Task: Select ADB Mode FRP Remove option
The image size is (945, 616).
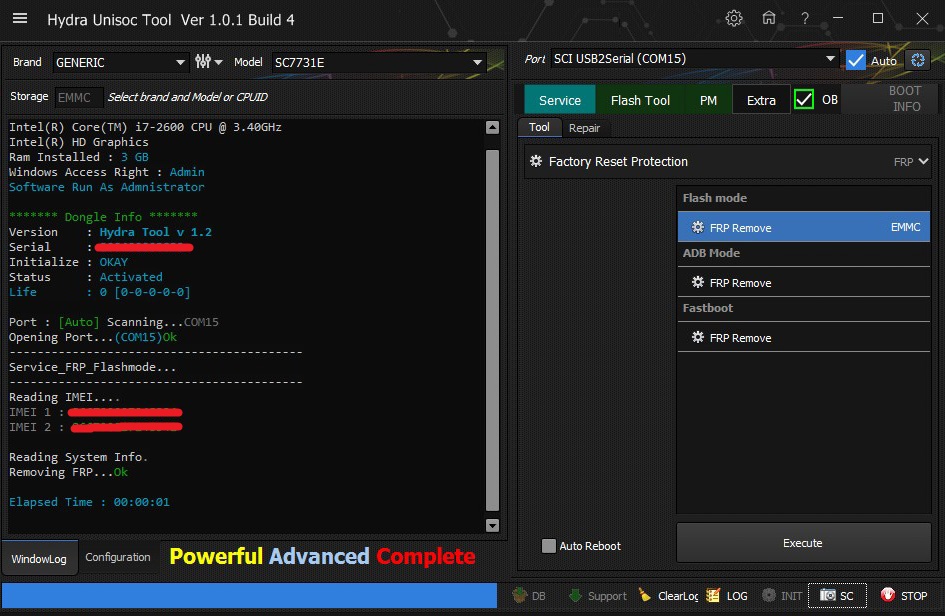Action: pyautogui.click(x=804, y=282)
